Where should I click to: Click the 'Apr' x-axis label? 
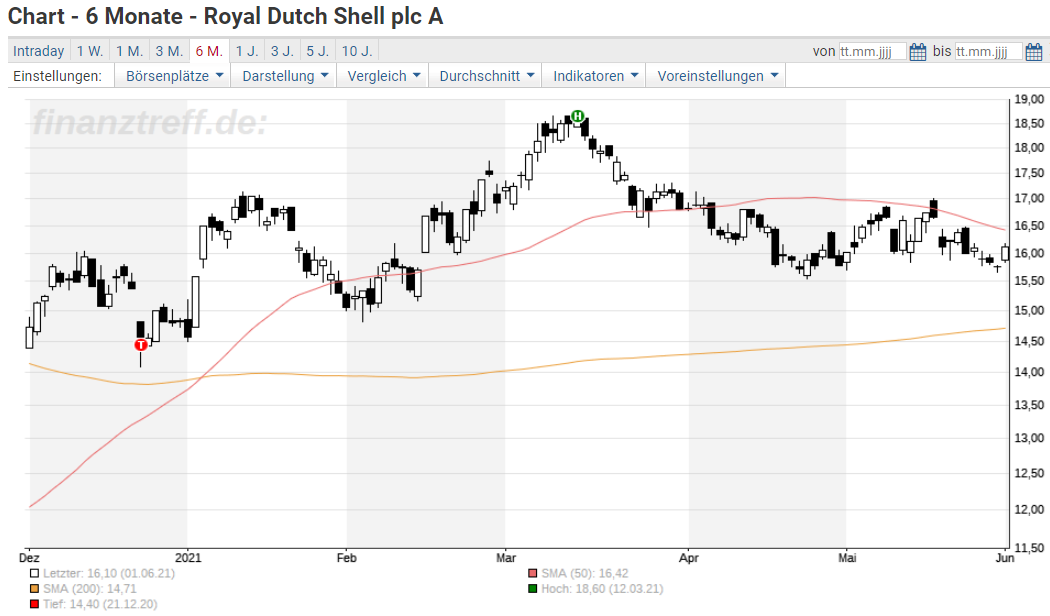688,558
